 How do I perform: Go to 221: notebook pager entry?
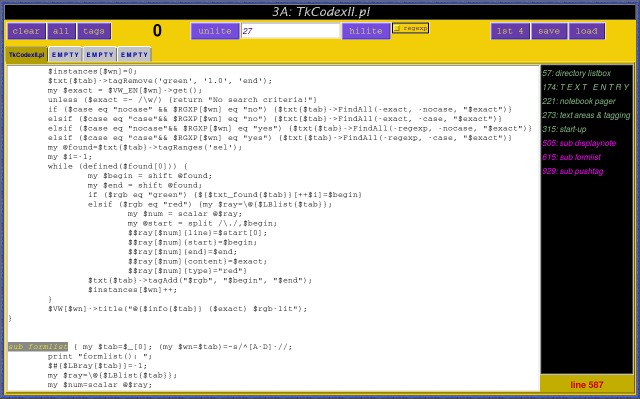click(x=579, y=101)
